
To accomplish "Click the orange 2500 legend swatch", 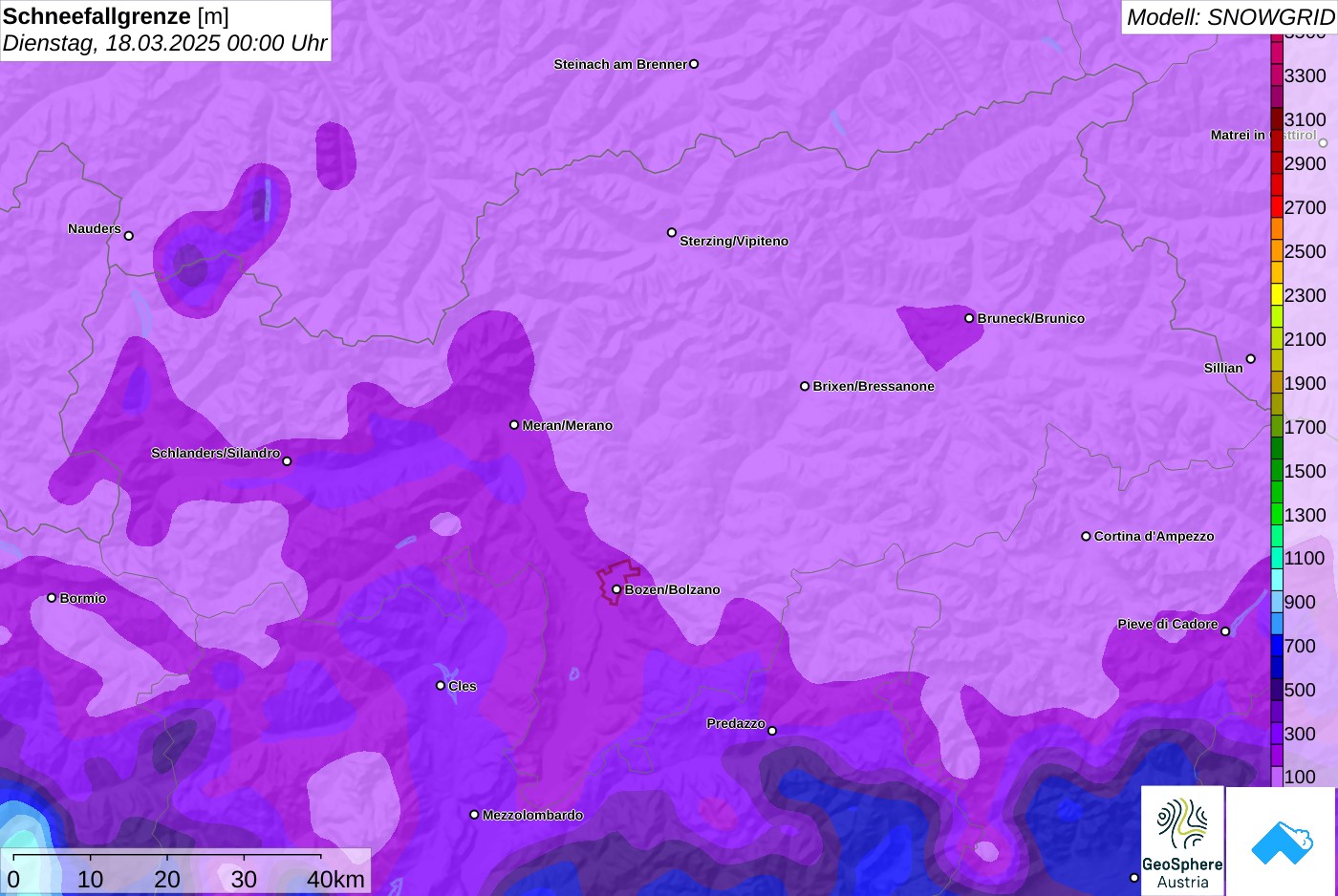I will point(1277,251).
